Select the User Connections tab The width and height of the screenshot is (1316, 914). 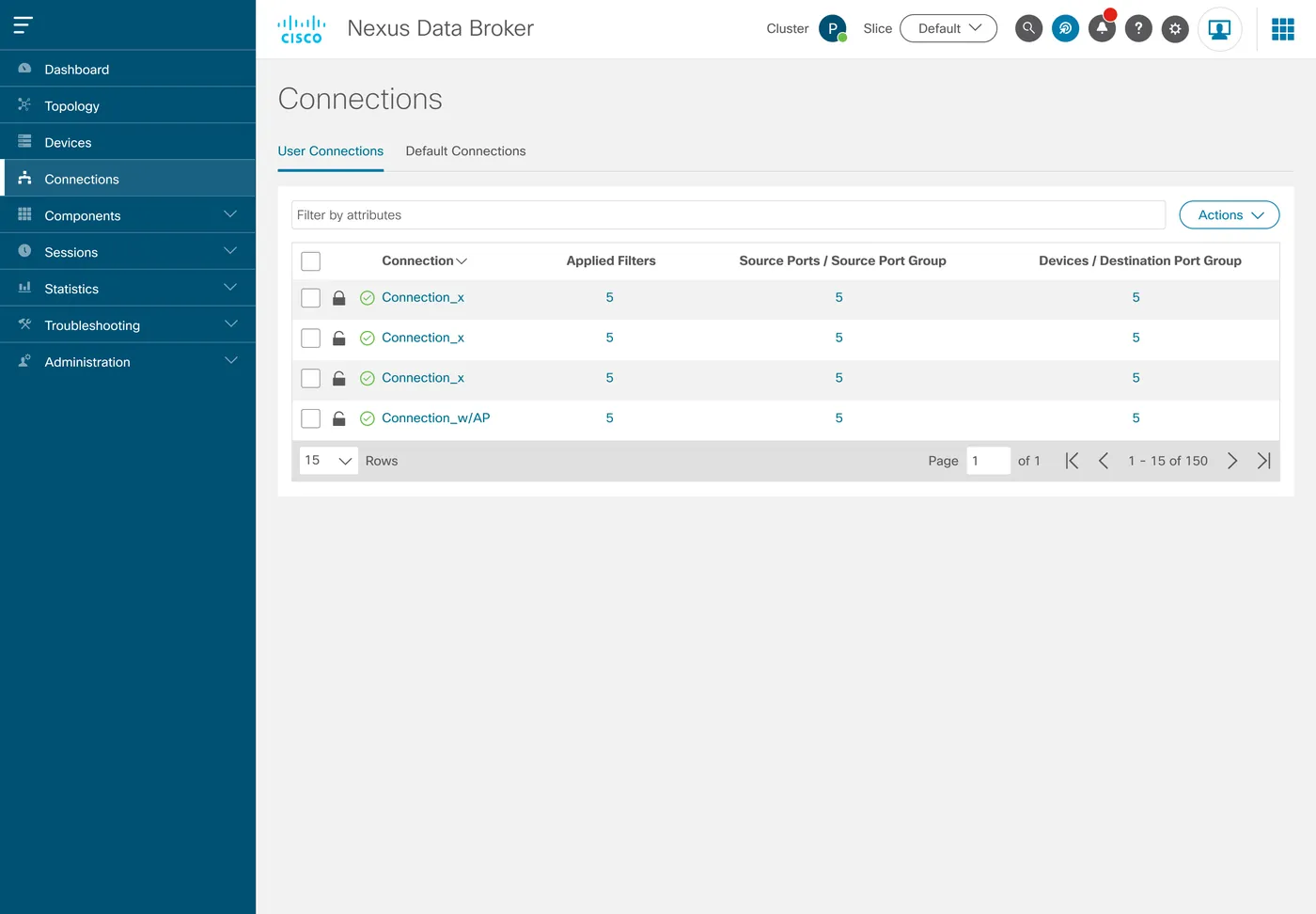coord(331,151)
